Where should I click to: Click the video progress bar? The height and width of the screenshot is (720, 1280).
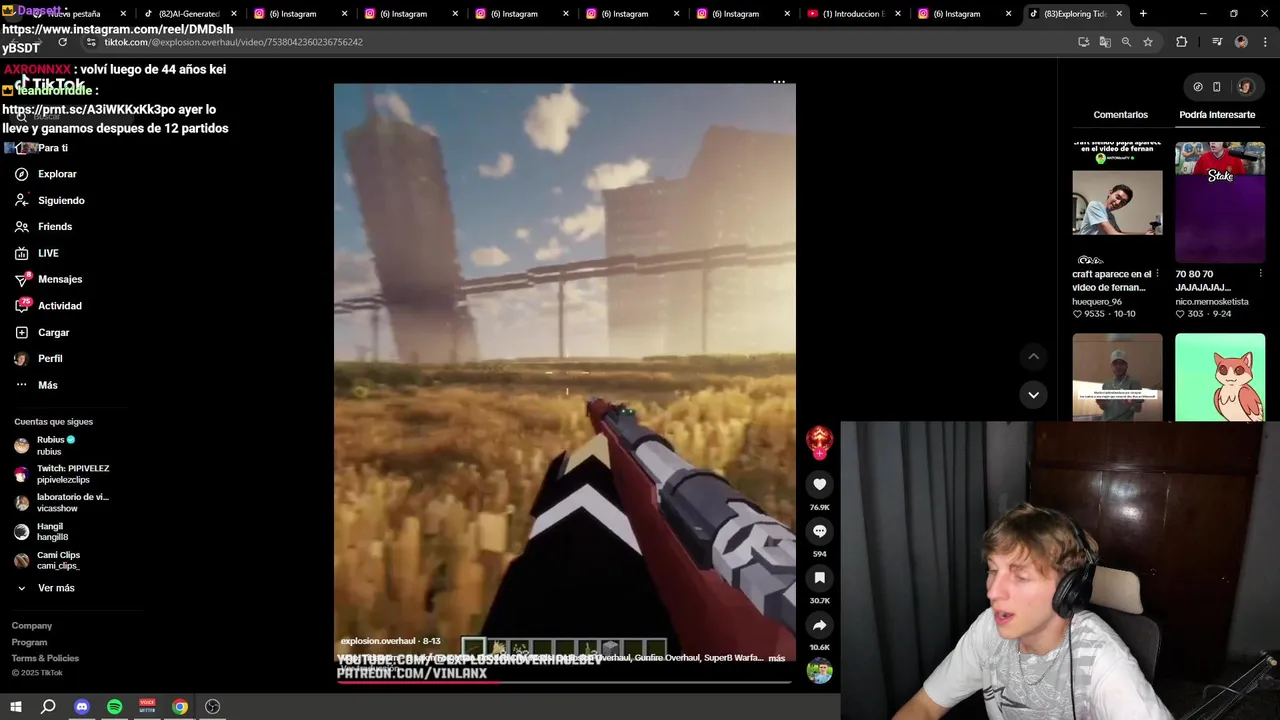(564, 683)
